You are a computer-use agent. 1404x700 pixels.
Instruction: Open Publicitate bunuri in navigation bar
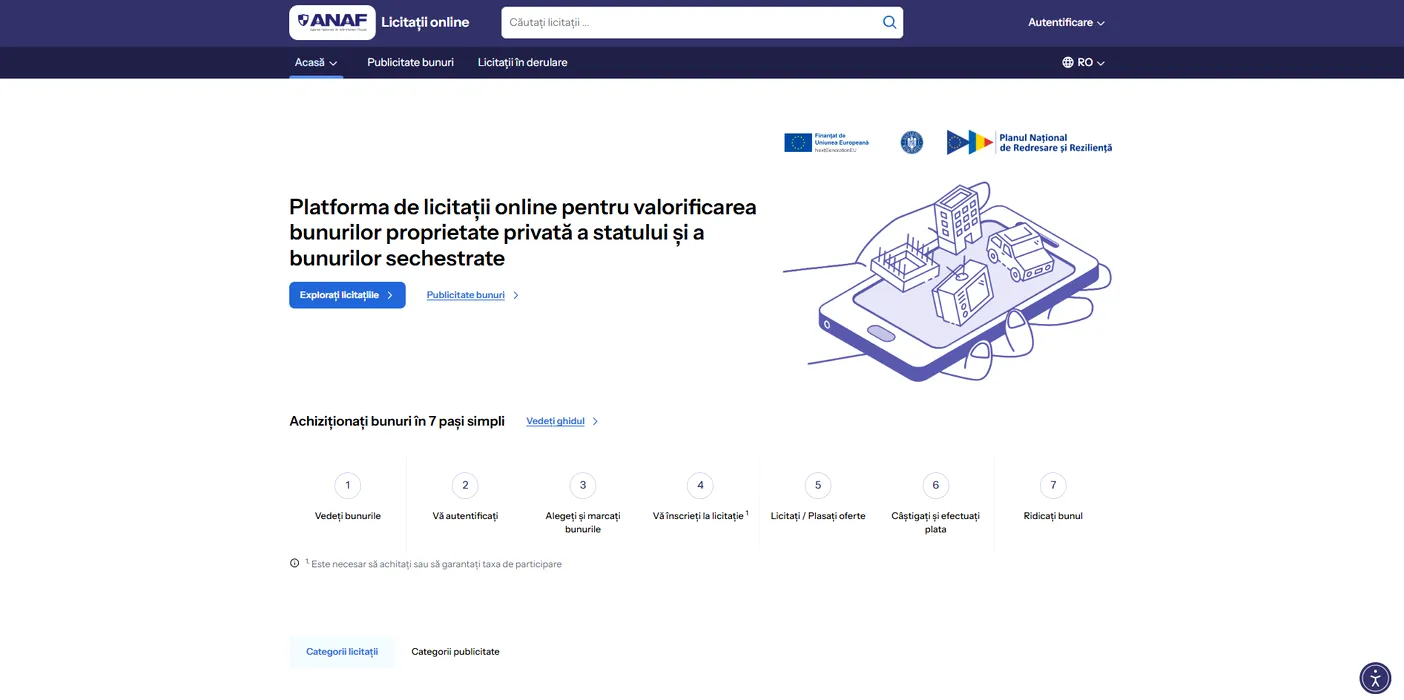tap(410, 62)
